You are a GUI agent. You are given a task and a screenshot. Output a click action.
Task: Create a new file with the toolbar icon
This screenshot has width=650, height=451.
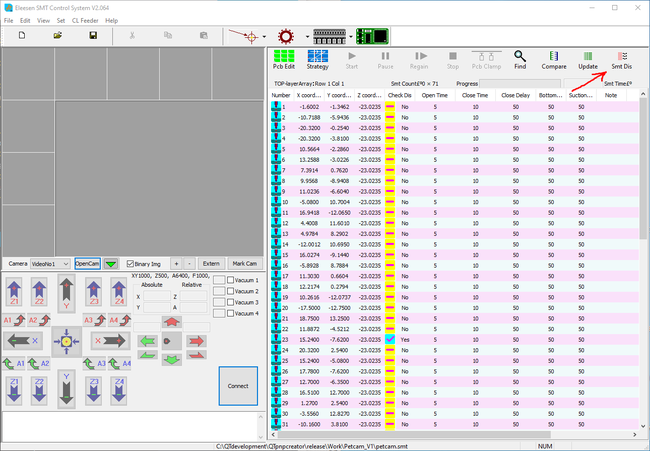22,36
